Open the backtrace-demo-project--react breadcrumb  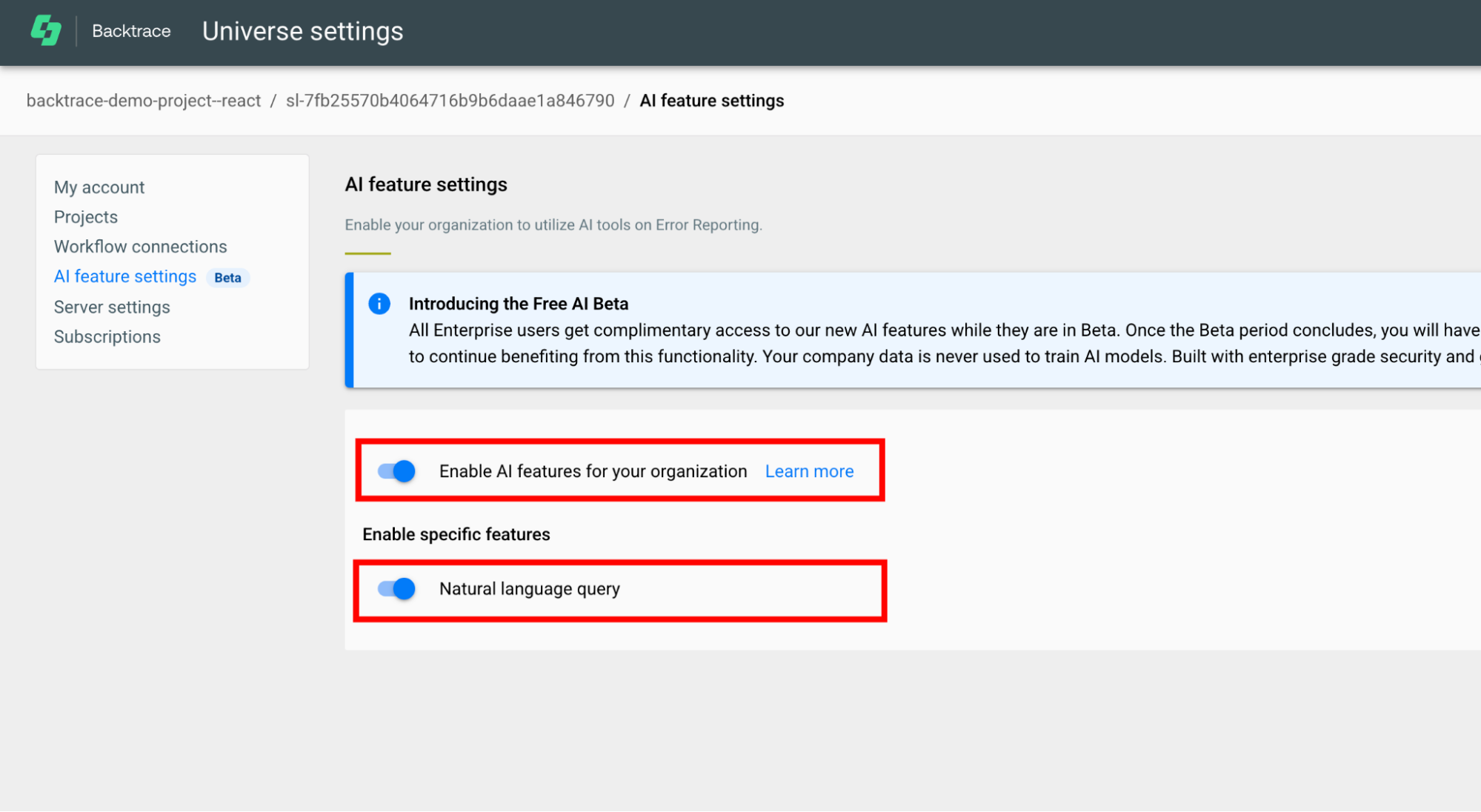[x=144, y=101]
